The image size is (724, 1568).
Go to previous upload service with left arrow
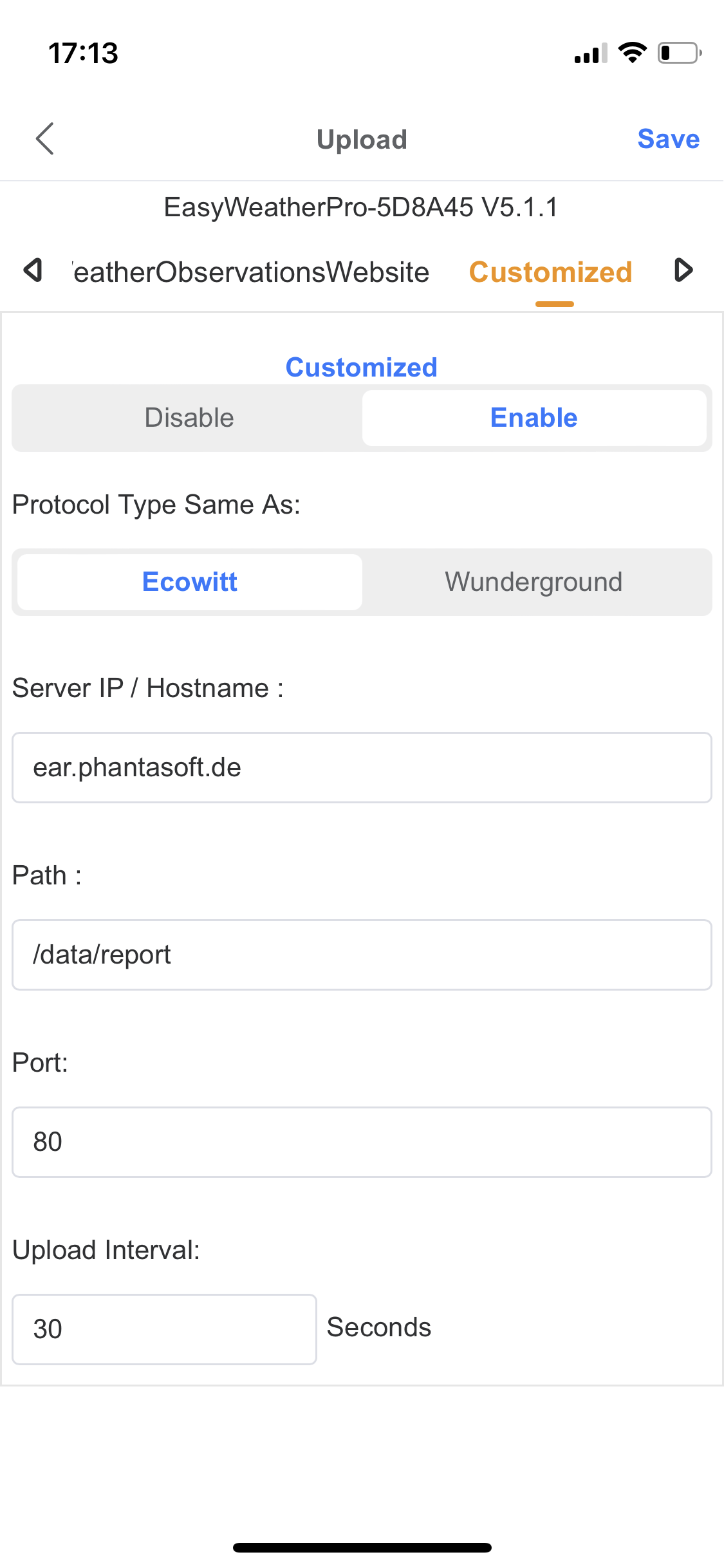pyautogui.click(x=33, y=270)
